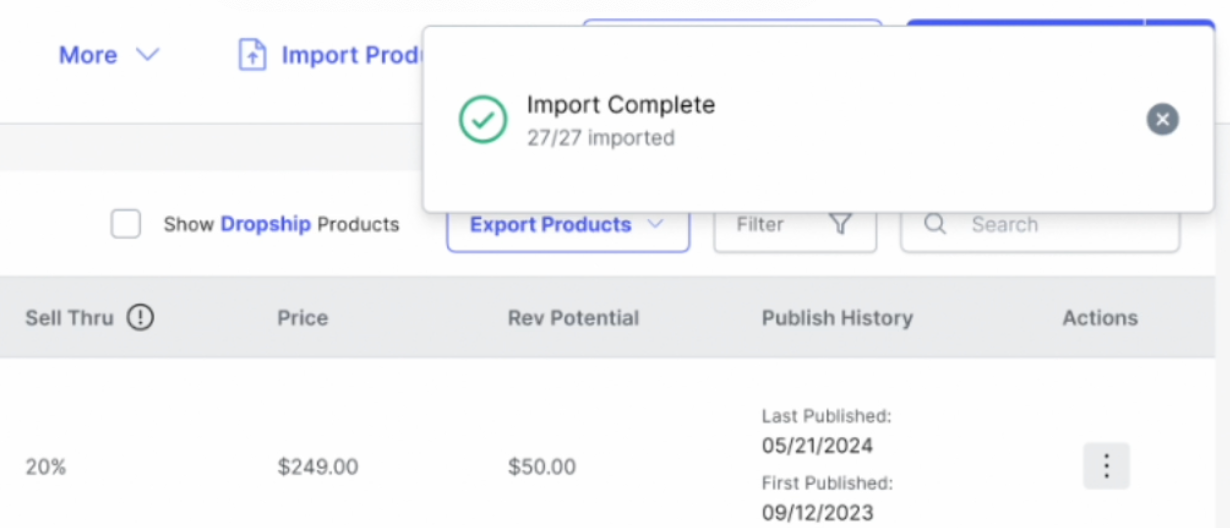1230x528 pixels.
Task: Open the Export Products dropdown
Action: 551,225
